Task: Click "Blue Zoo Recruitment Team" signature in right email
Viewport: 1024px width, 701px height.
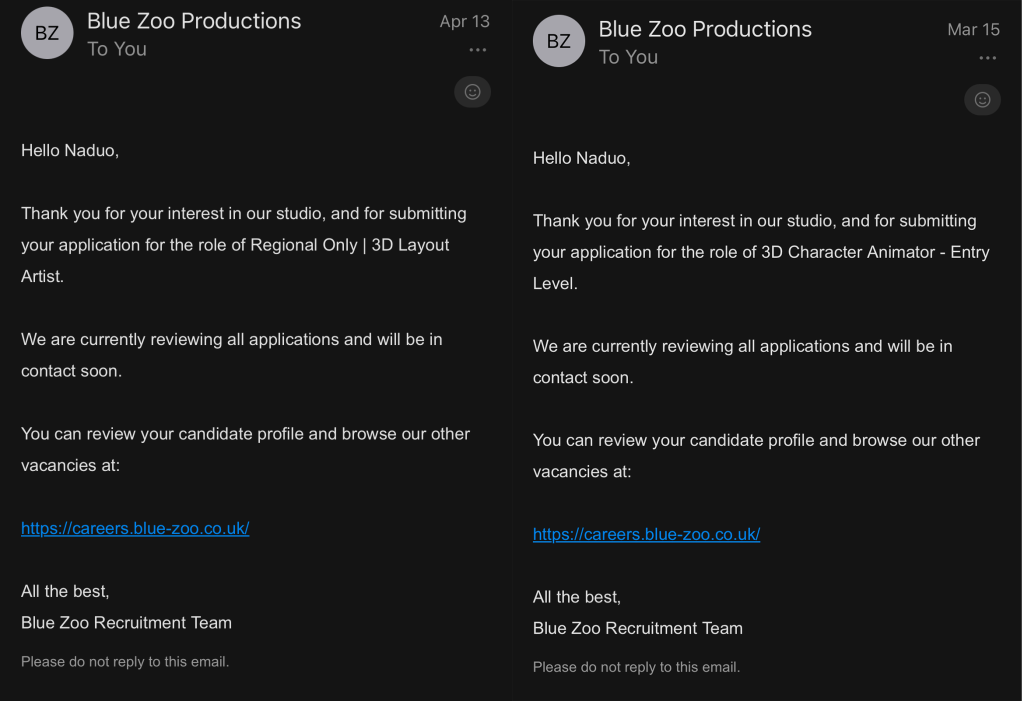Action: pos(637,628)
